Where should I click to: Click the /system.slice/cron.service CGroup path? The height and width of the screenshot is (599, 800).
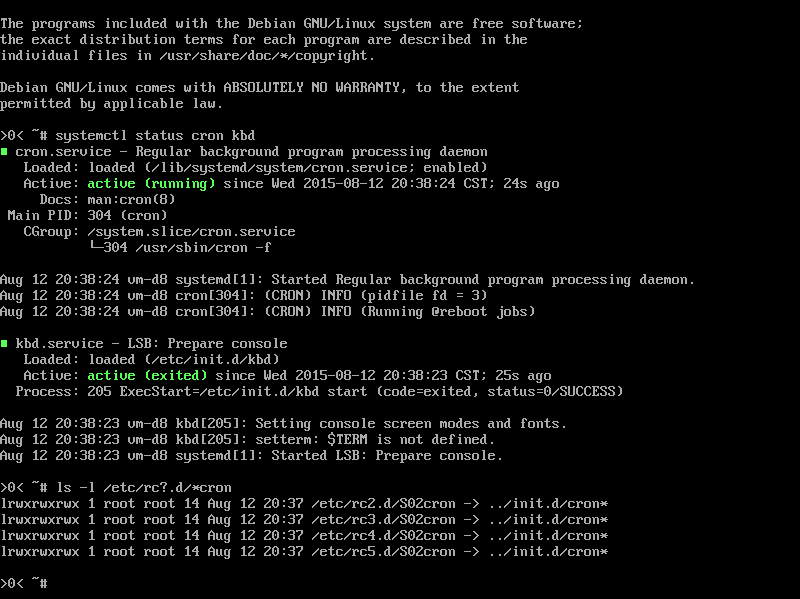(191, 232)
